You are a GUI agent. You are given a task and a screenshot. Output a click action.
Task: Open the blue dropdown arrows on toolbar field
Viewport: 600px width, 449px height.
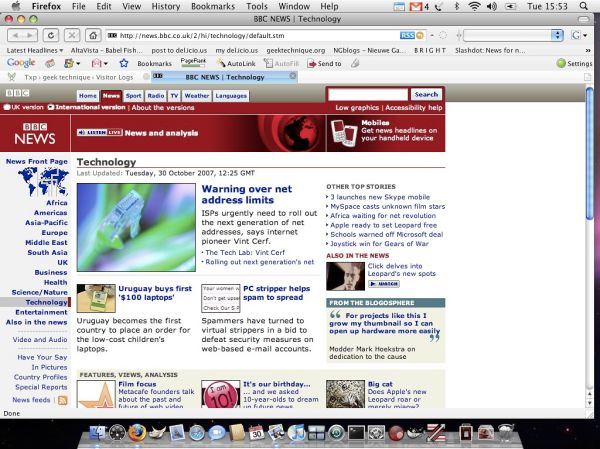557,36
